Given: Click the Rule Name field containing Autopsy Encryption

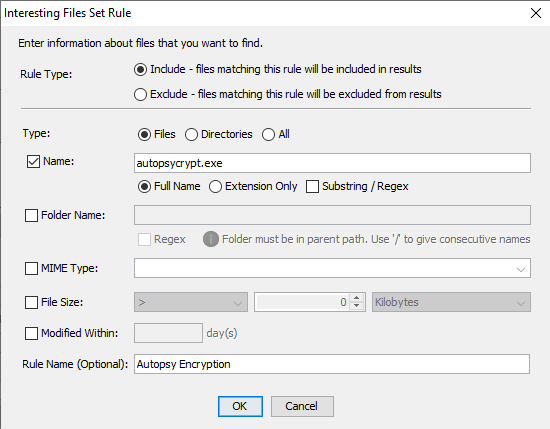Looking at the screenshot, I should tap(332, 364).
